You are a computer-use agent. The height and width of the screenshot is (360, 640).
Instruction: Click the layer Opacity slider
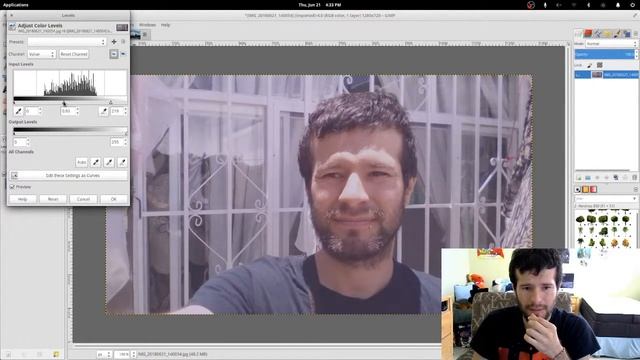606,54
